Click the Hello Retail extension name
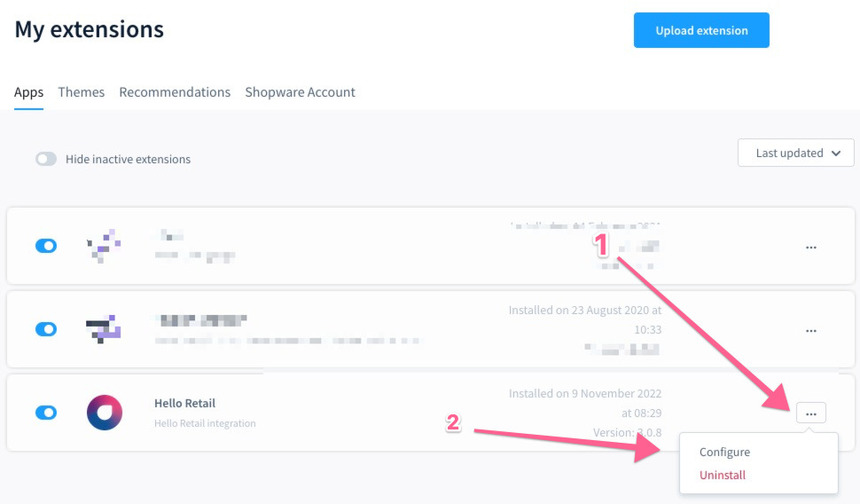 pyautogui.click(x=185, y=403)
